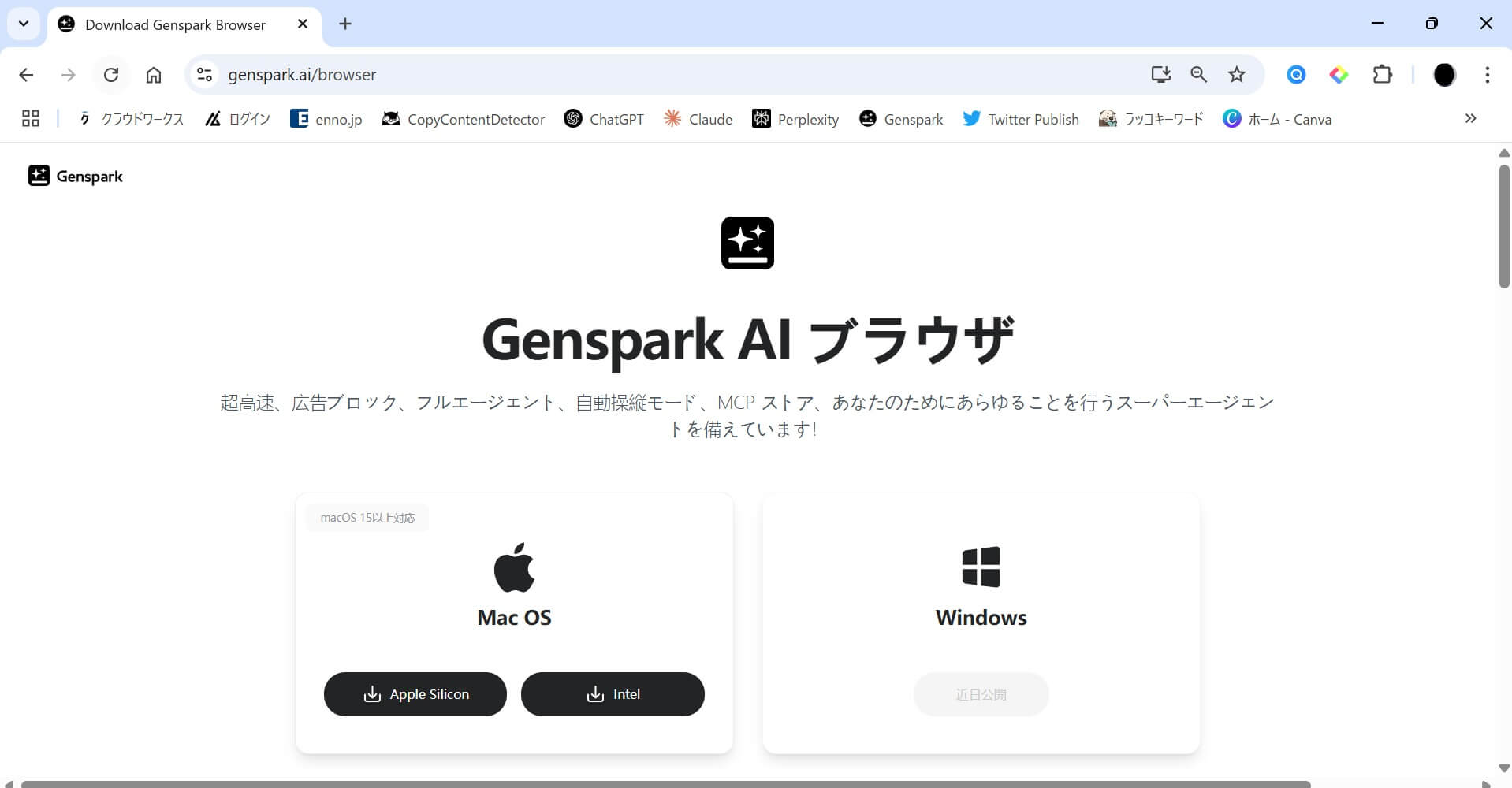The width and height of the screenshot is (1512, 788).
Task: Click the macOS 15以上対応 badge
Action: click(x=367, y=518)
